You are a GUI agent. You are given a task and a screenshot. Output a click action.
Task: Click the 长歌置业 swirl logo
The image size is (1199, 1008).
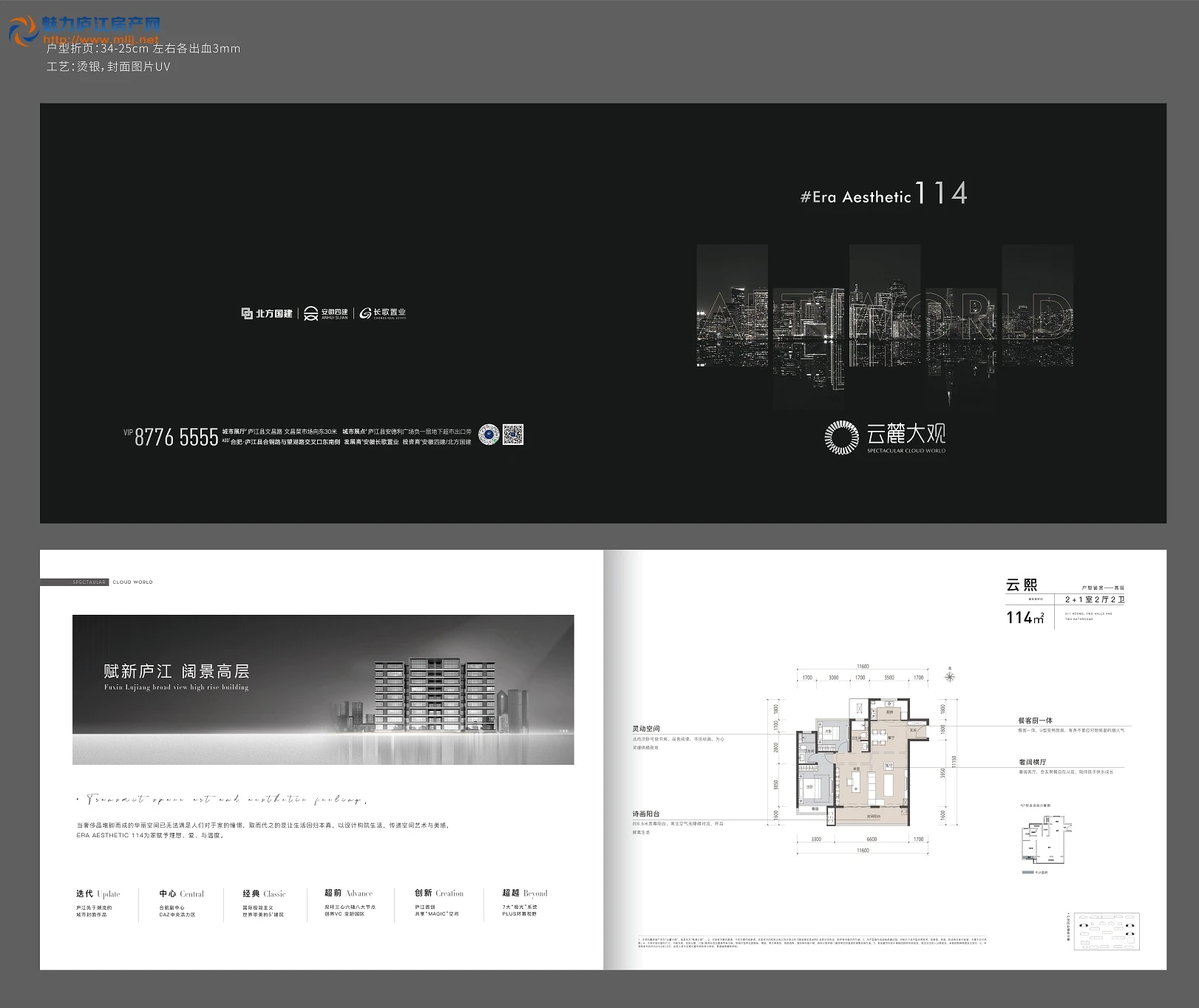365,313
